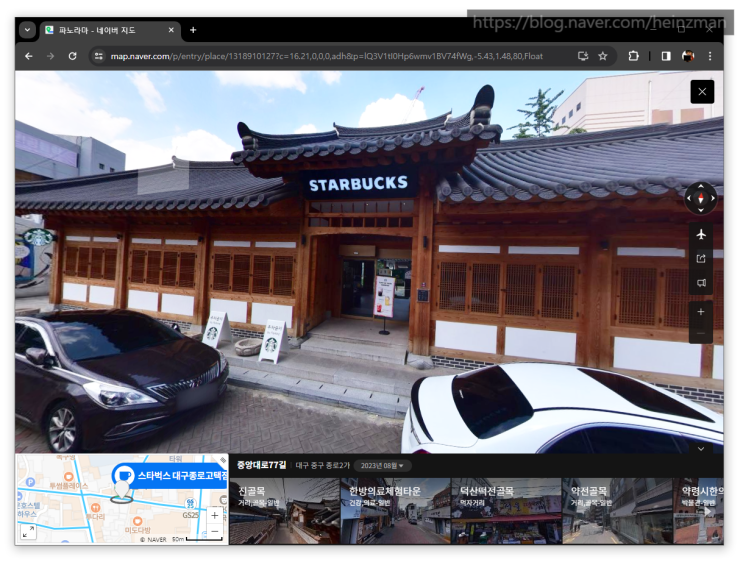Open the 2023년 08월 date dropdown

[382, 466]
